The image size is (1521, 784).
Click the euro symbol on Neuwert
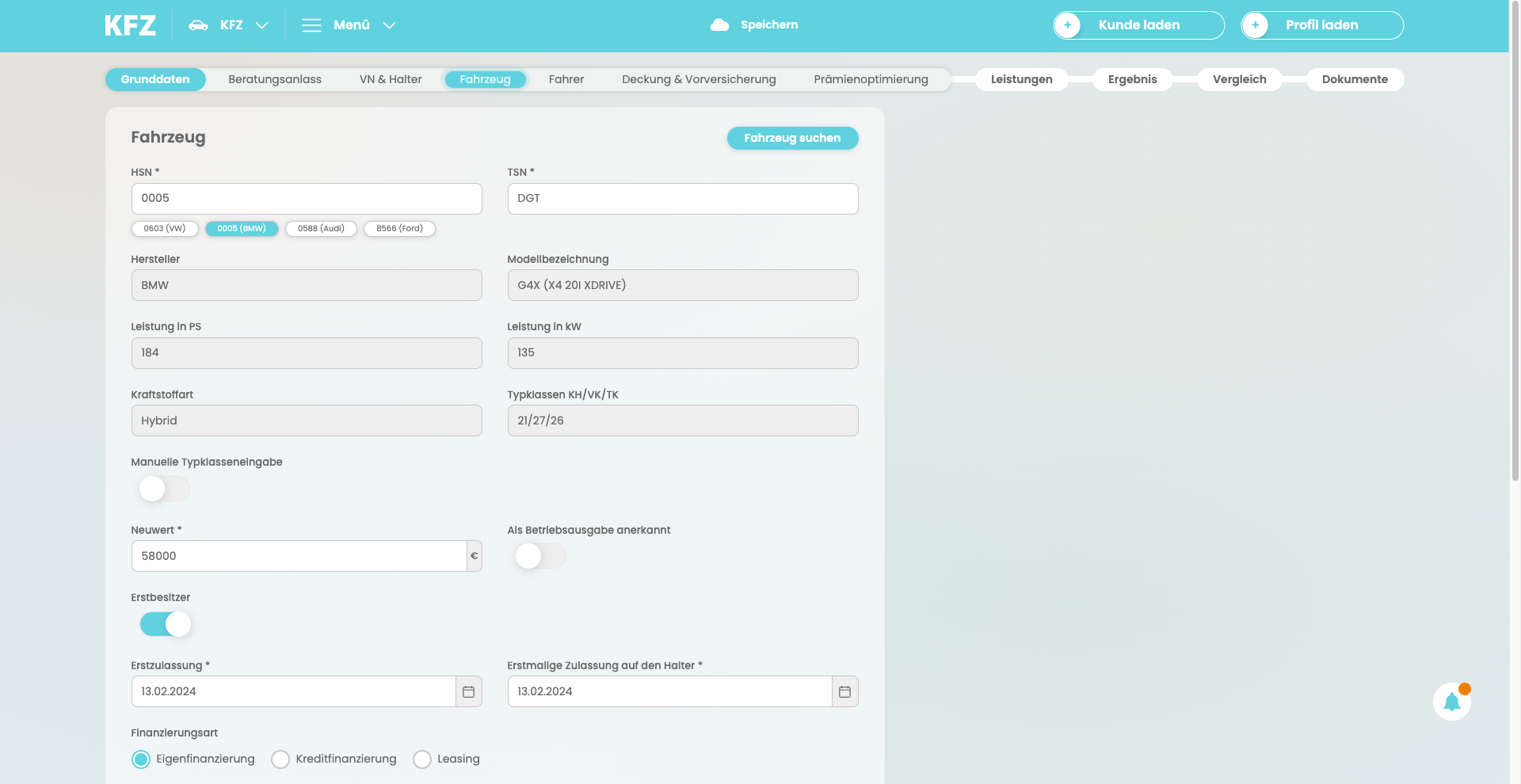474,556
